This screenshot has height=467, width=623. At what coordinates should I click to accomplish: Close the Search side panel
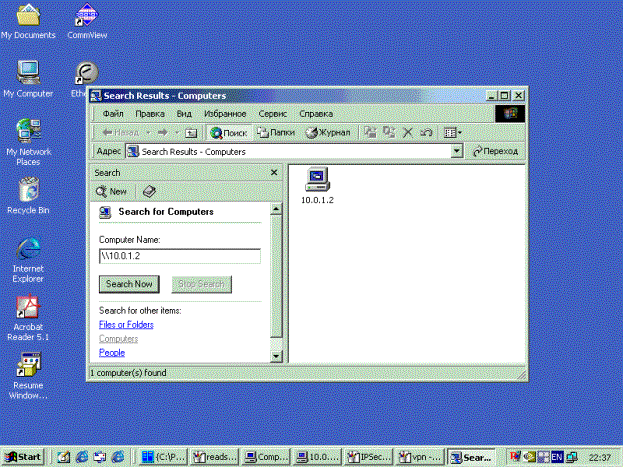tap(274, 173)
